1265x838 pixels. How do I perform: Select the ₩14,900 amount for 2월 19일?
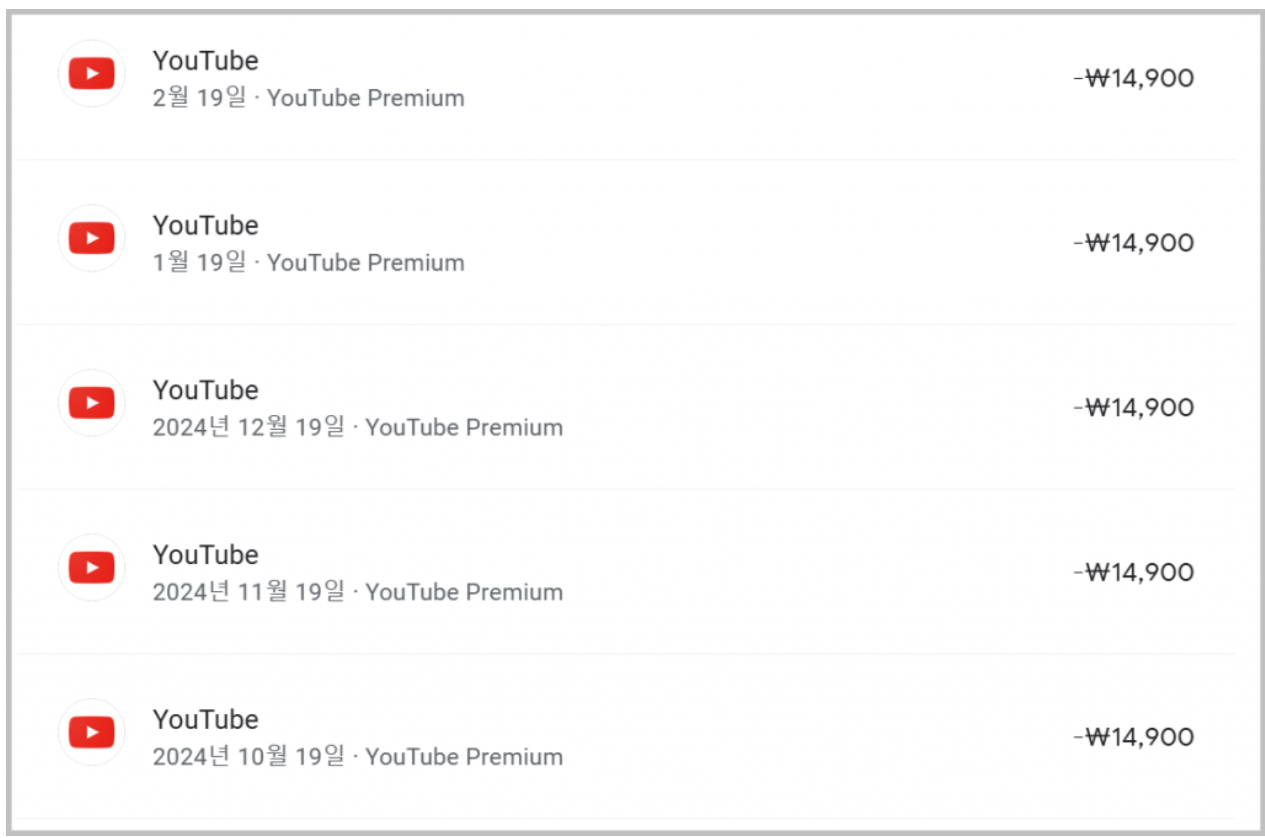pos(1134,78)
